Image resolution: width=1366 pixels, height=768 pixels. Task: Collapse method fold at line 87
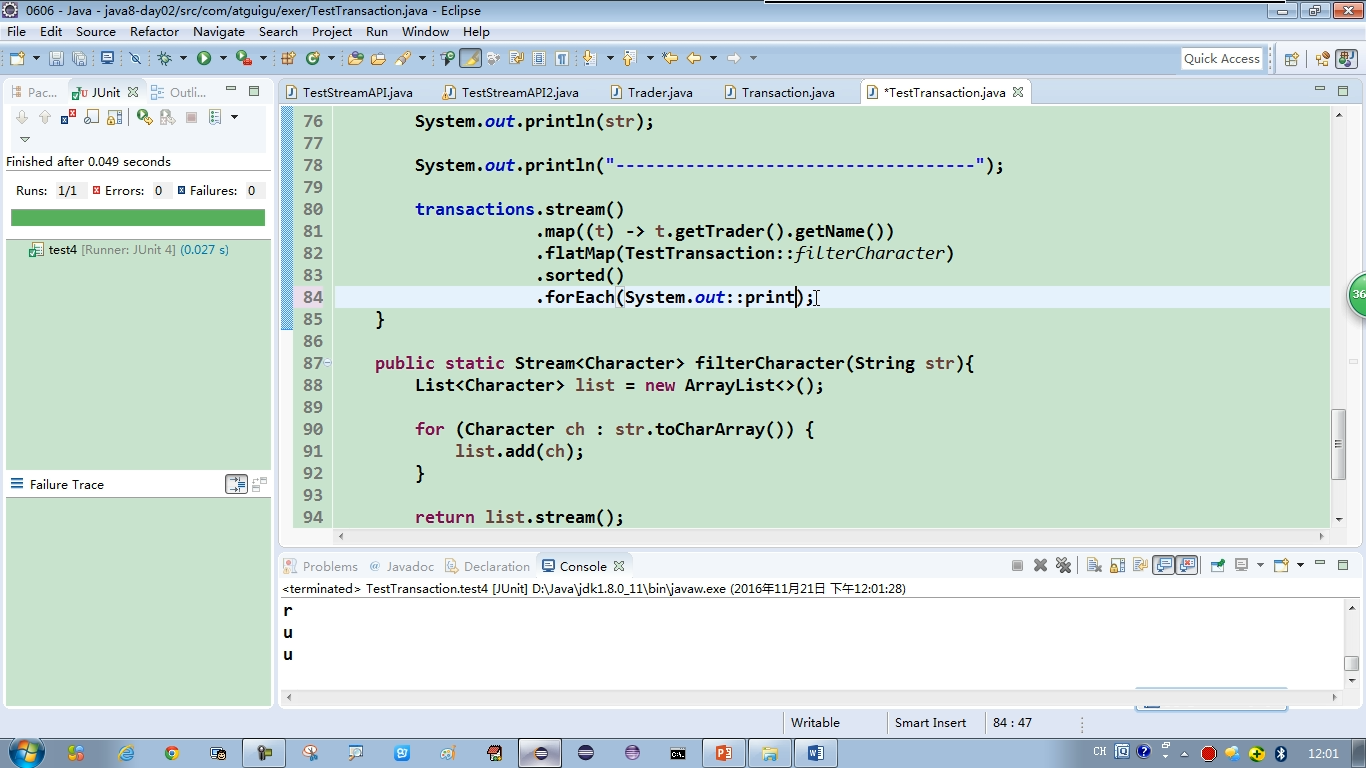pyautogui.click(x=328, y=363)
